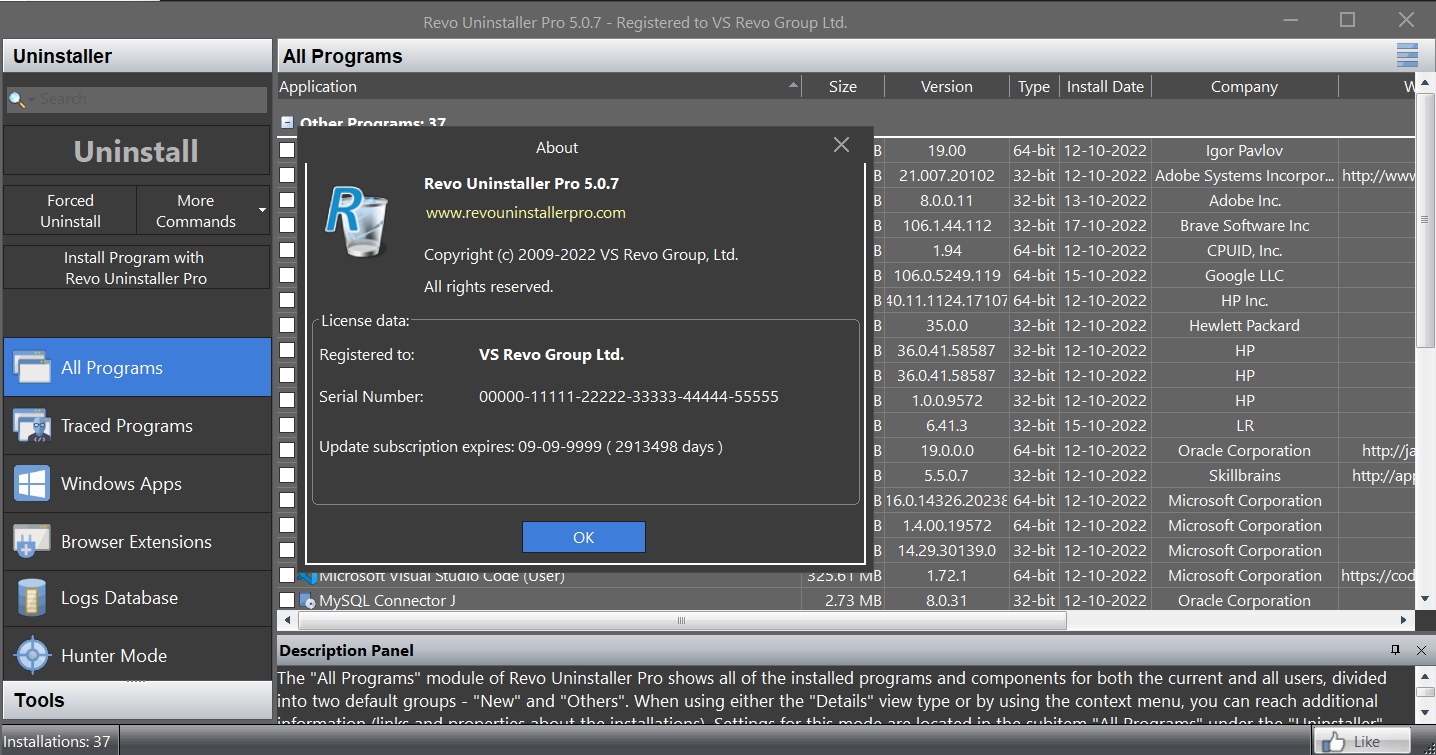Go to Logs Database
Viewport: 1436px width, 755px height.
(137, 598)
